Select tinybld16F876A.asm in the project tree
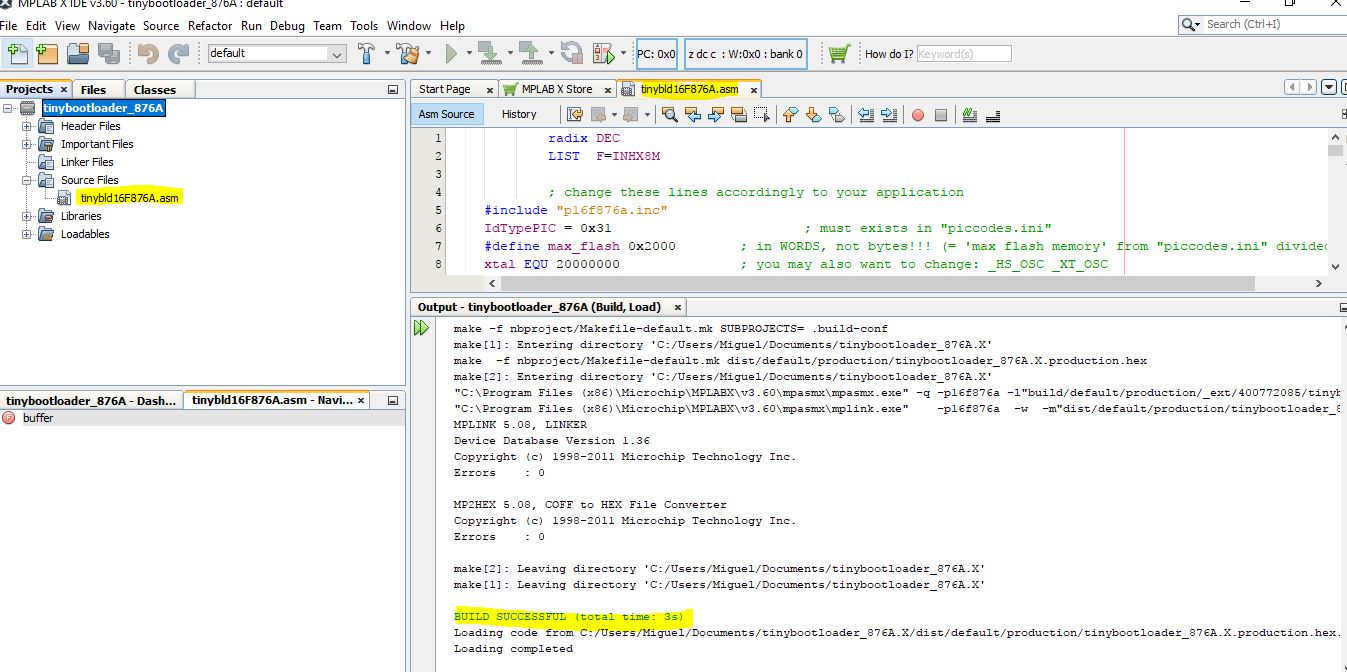The height and width of the screenshot is (672, 1347). point(129,198)
